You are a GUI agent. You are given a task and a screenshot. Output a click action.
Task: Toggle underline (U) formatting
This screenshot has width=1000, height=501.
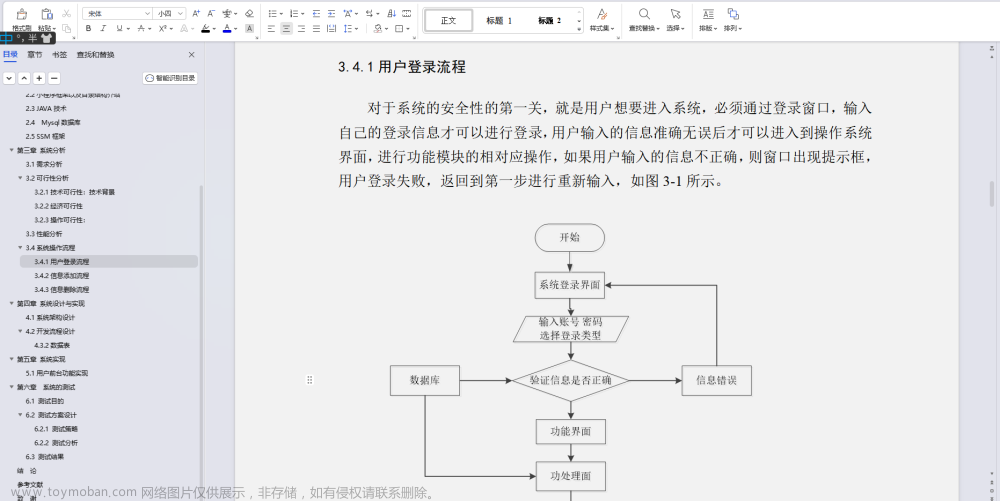click(x=119, y=28)
